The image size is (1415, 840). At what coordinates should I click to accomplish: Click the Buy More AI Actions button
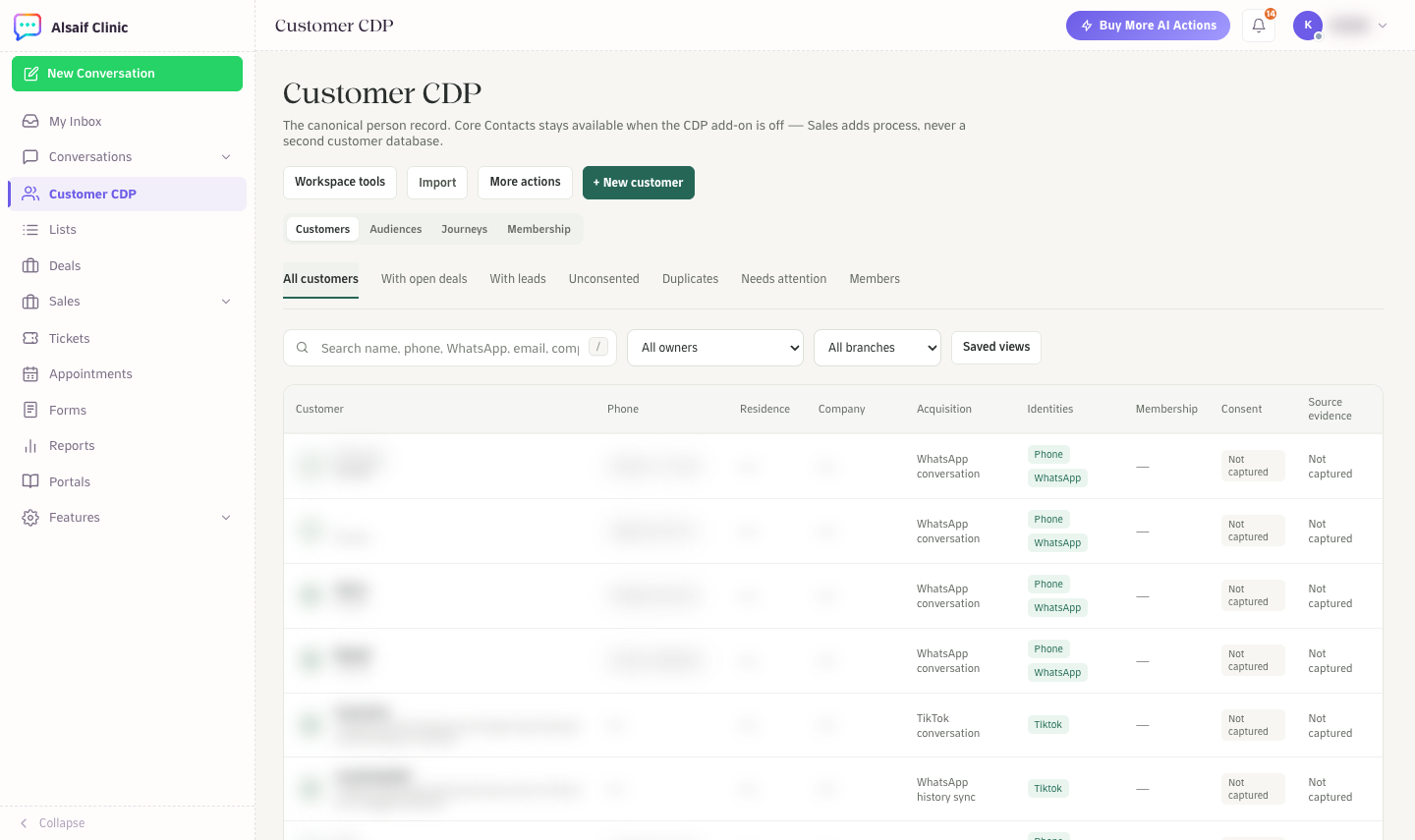tap(1148, 26)
